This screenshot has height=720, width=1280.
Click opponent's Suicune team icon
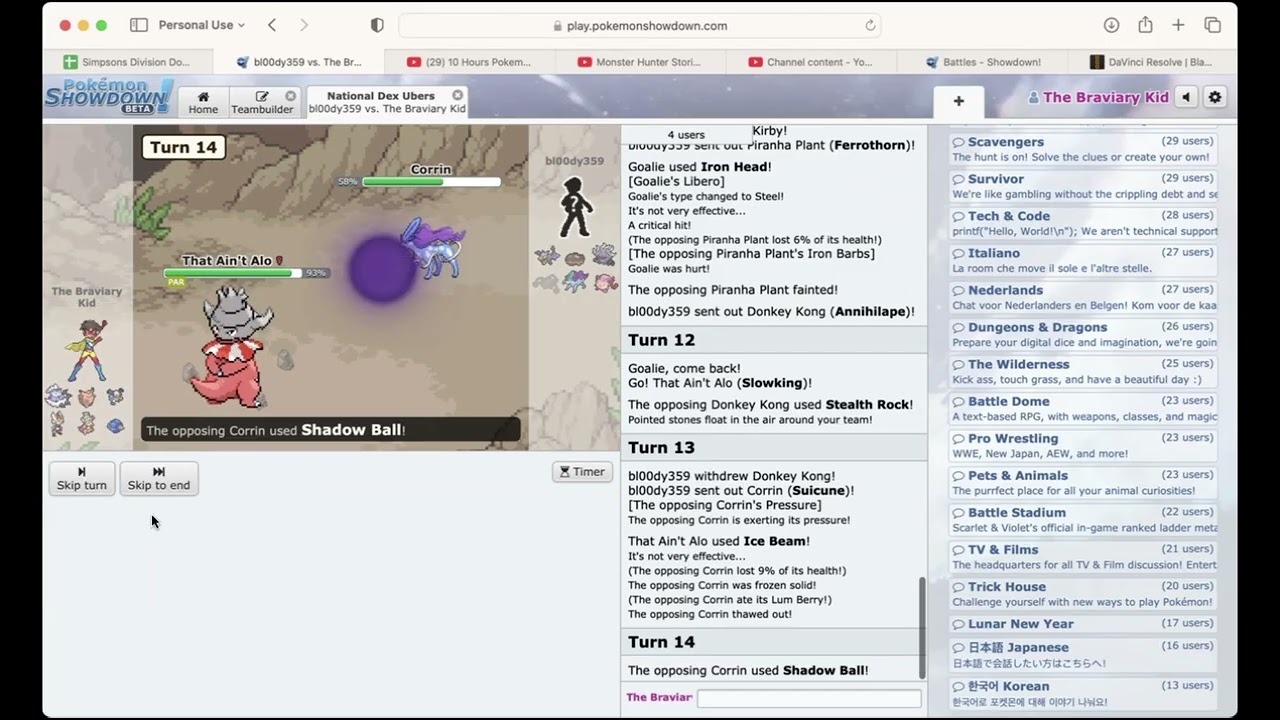tap(574, 281)
